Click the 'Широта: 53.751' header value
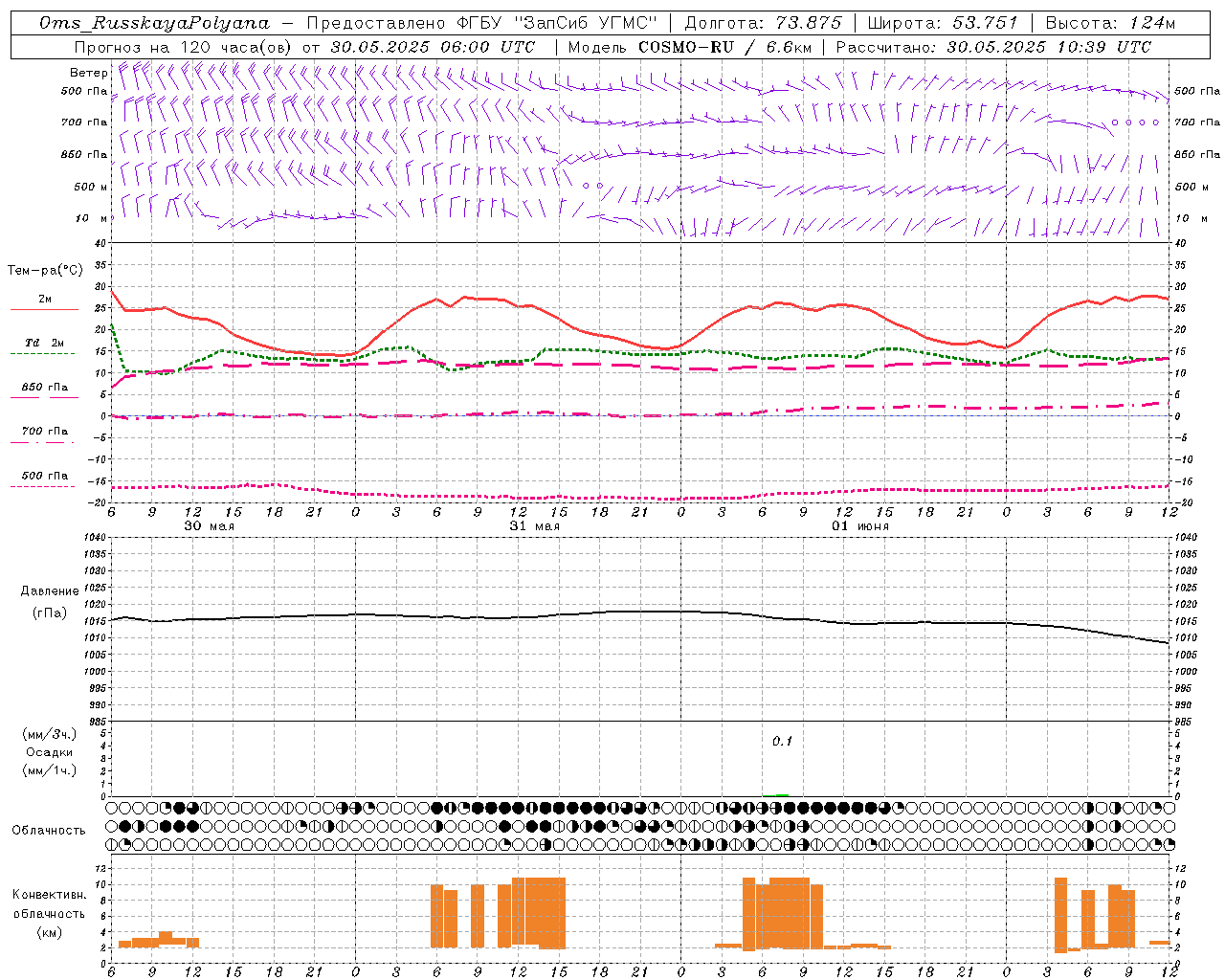The height and width of the screenshot is (980, 1225). (x=942, y=23)
